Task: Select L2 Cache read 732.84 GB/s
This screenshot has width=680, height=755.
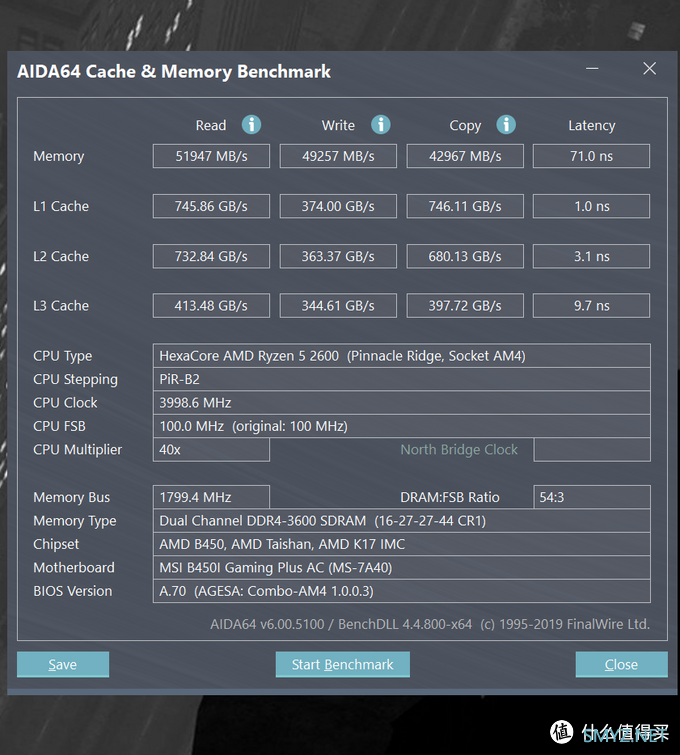Action: (211, 256)
